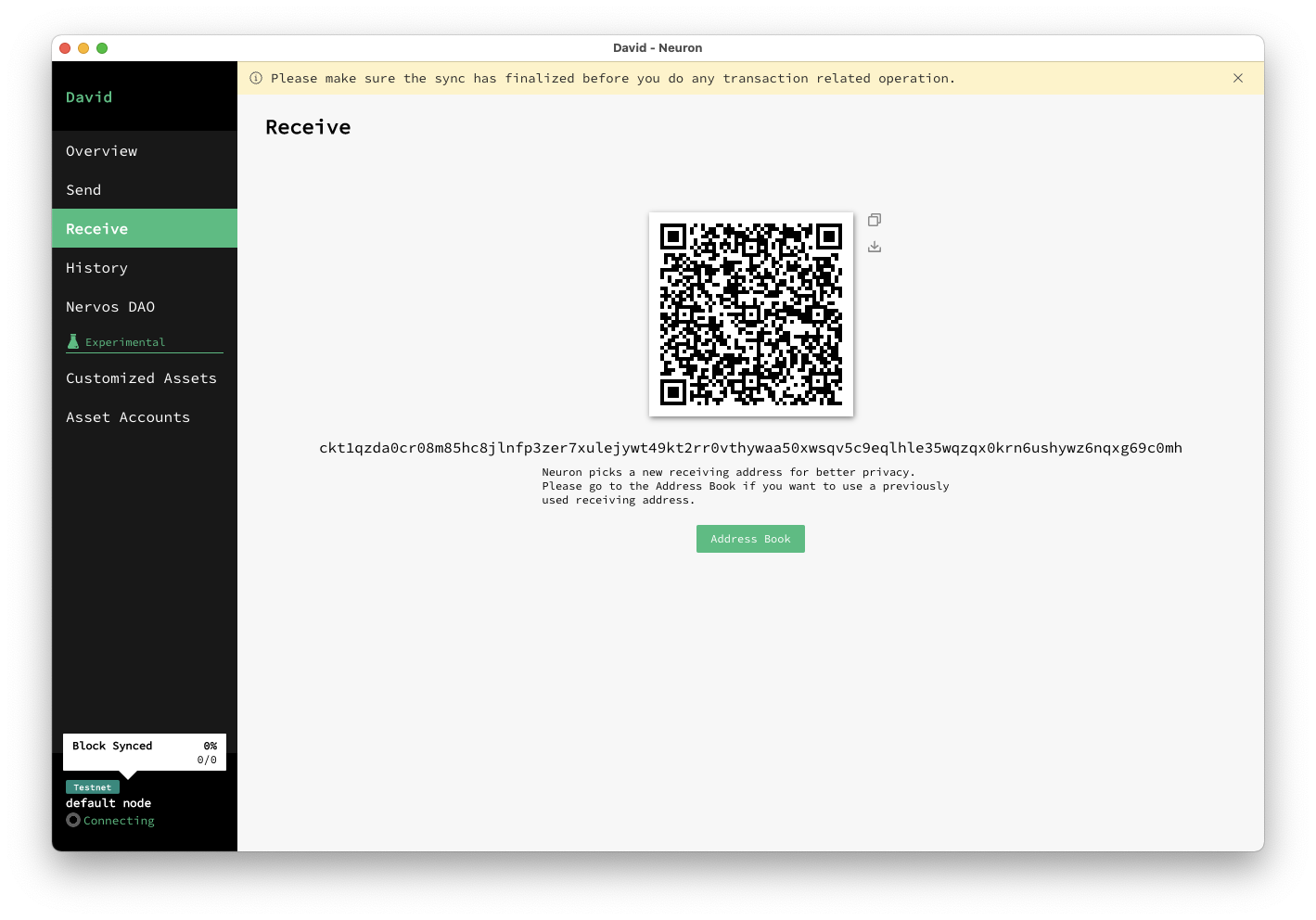Select the Receive menu item
The height and width of the screenshot is (920, 1316).
click(145, 229)
